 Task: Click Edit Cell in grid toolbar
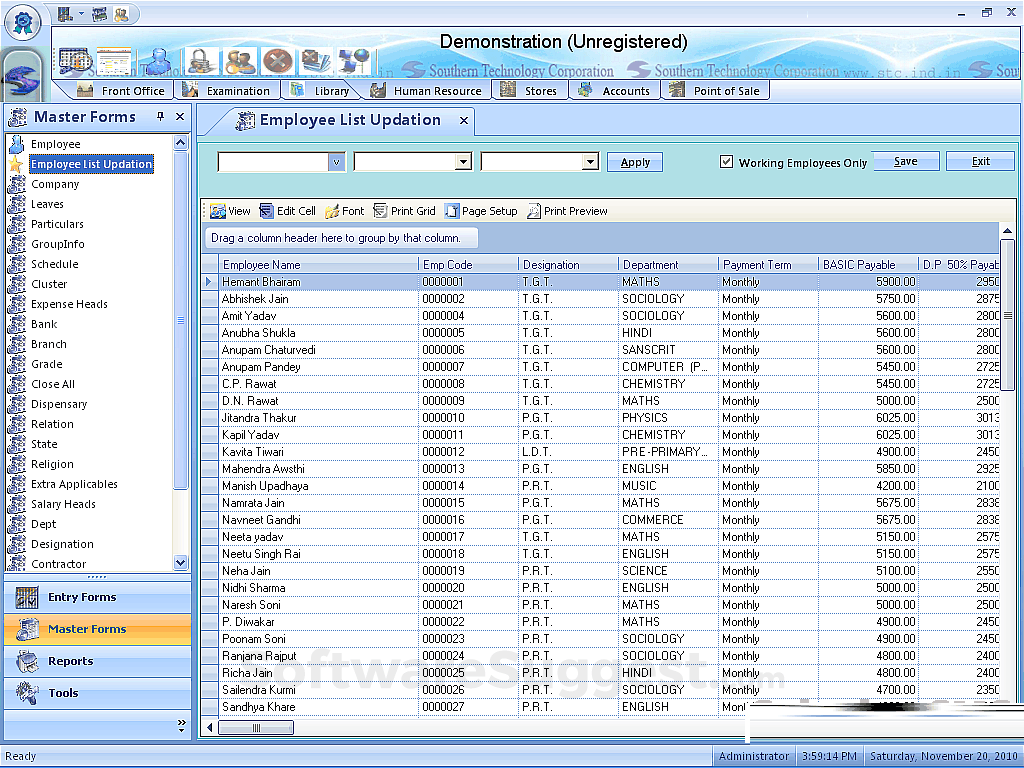287,211
